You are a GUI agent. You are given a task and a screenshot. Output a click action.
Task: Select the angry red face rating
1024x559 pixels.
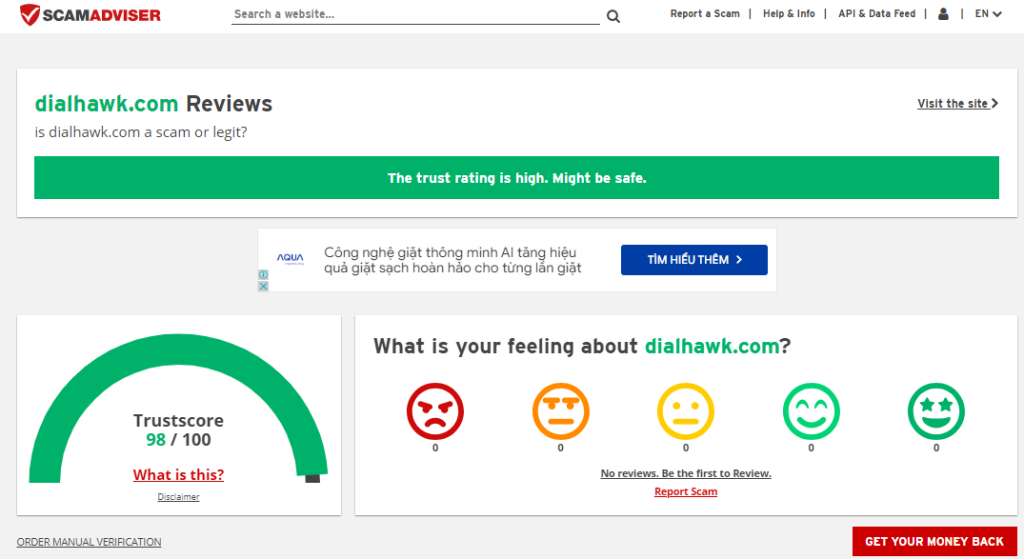(435, 411)
